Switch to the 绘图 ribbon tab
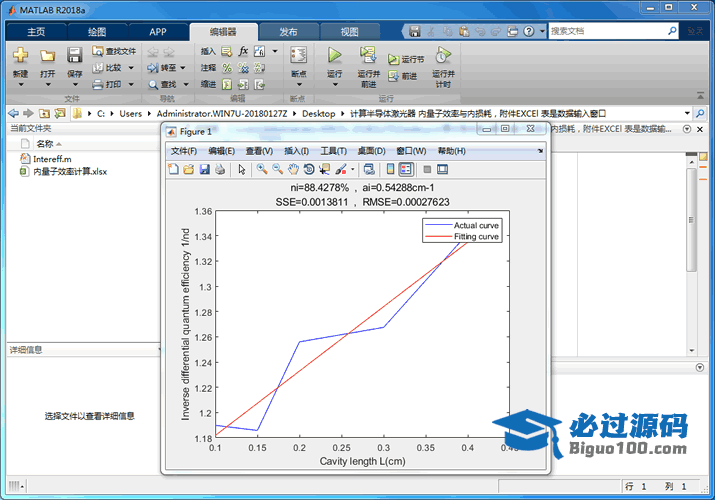Image resolution: width=715 pixels, height=500 pixels. click(x=97, y=31)
